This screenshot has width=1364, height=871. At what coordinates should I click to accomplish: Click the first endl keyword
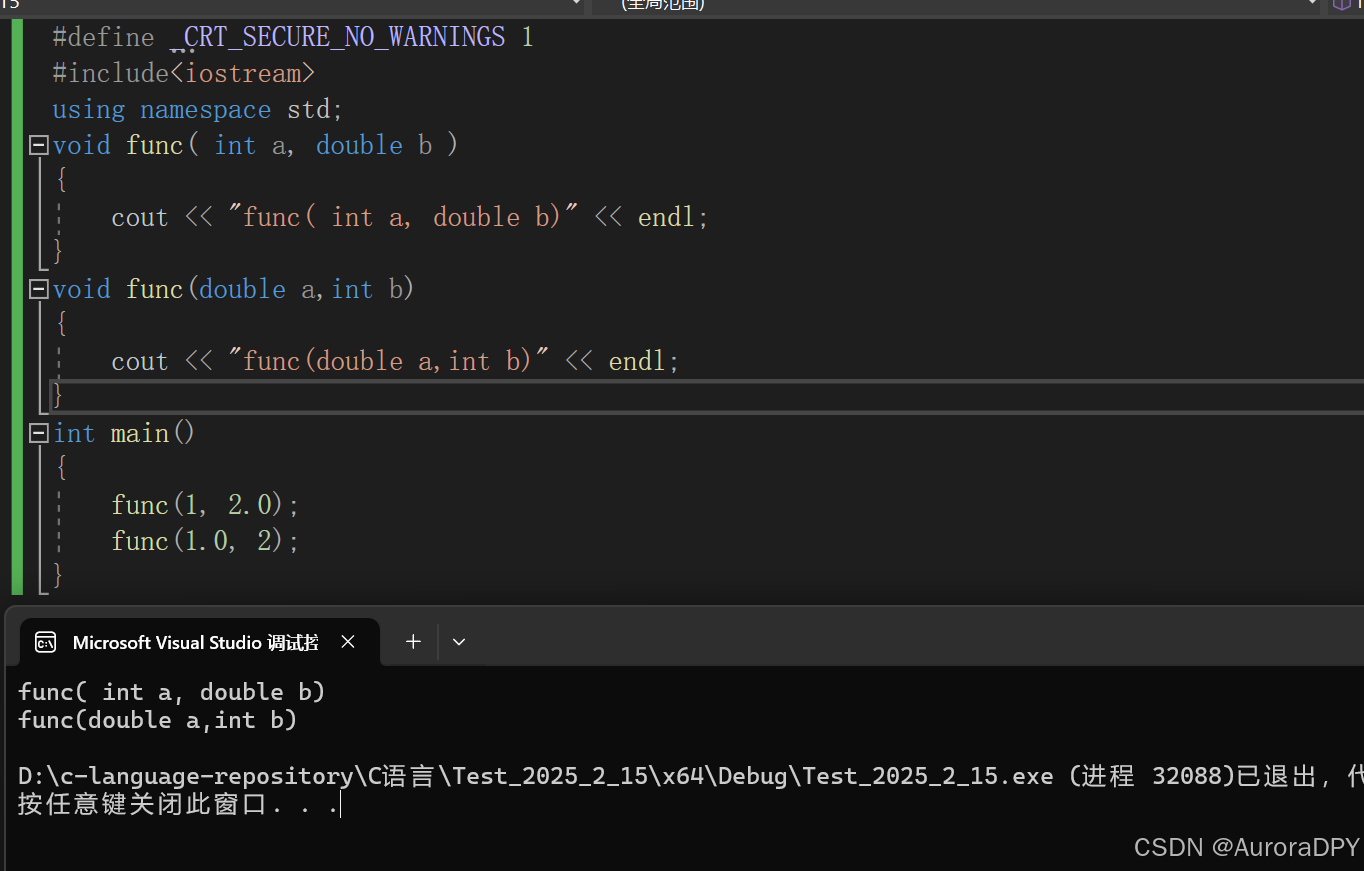coord(666,218)
